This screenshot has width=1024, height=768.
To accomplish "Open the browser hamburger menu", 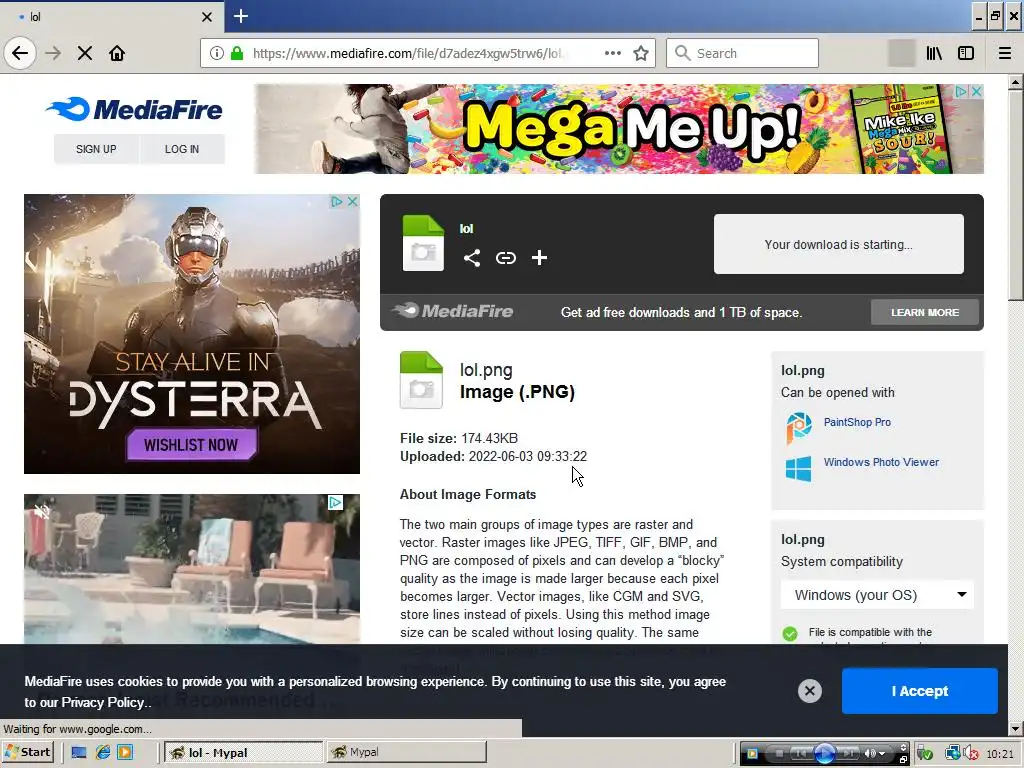I will click(x=1005, y=53).
